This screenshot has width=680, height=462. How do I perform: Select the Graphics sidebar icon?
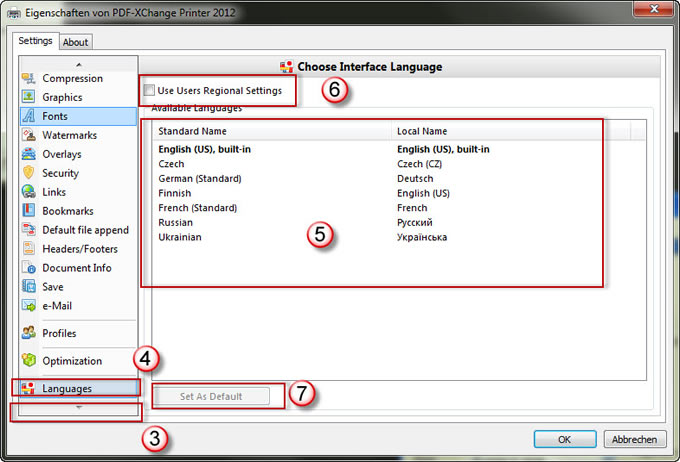tap(29, 97)
